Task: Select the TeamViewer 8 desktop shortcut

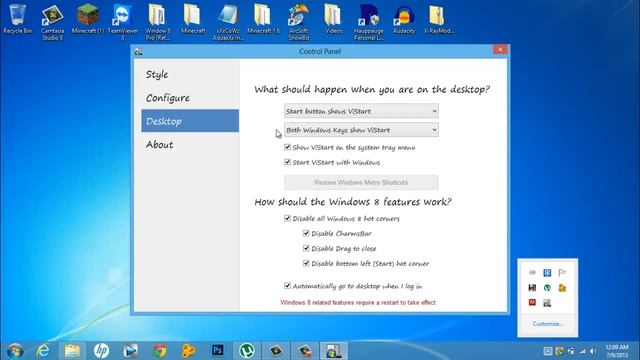Action: (122, 22)
